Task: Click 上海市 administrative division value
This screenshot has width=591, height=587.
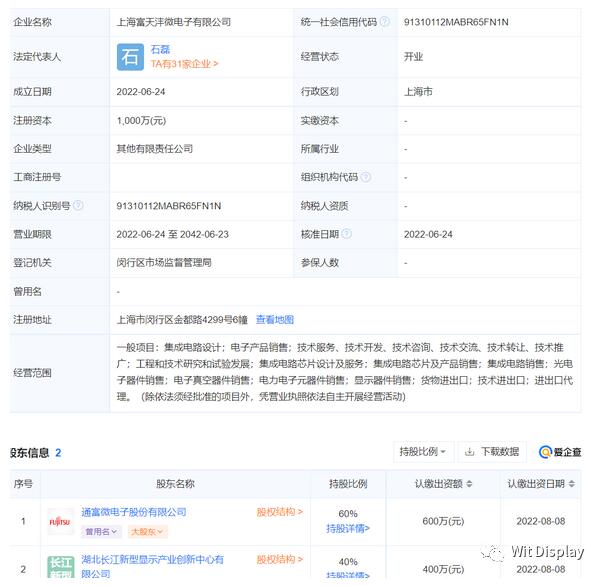Action: (x=418, y=92)
